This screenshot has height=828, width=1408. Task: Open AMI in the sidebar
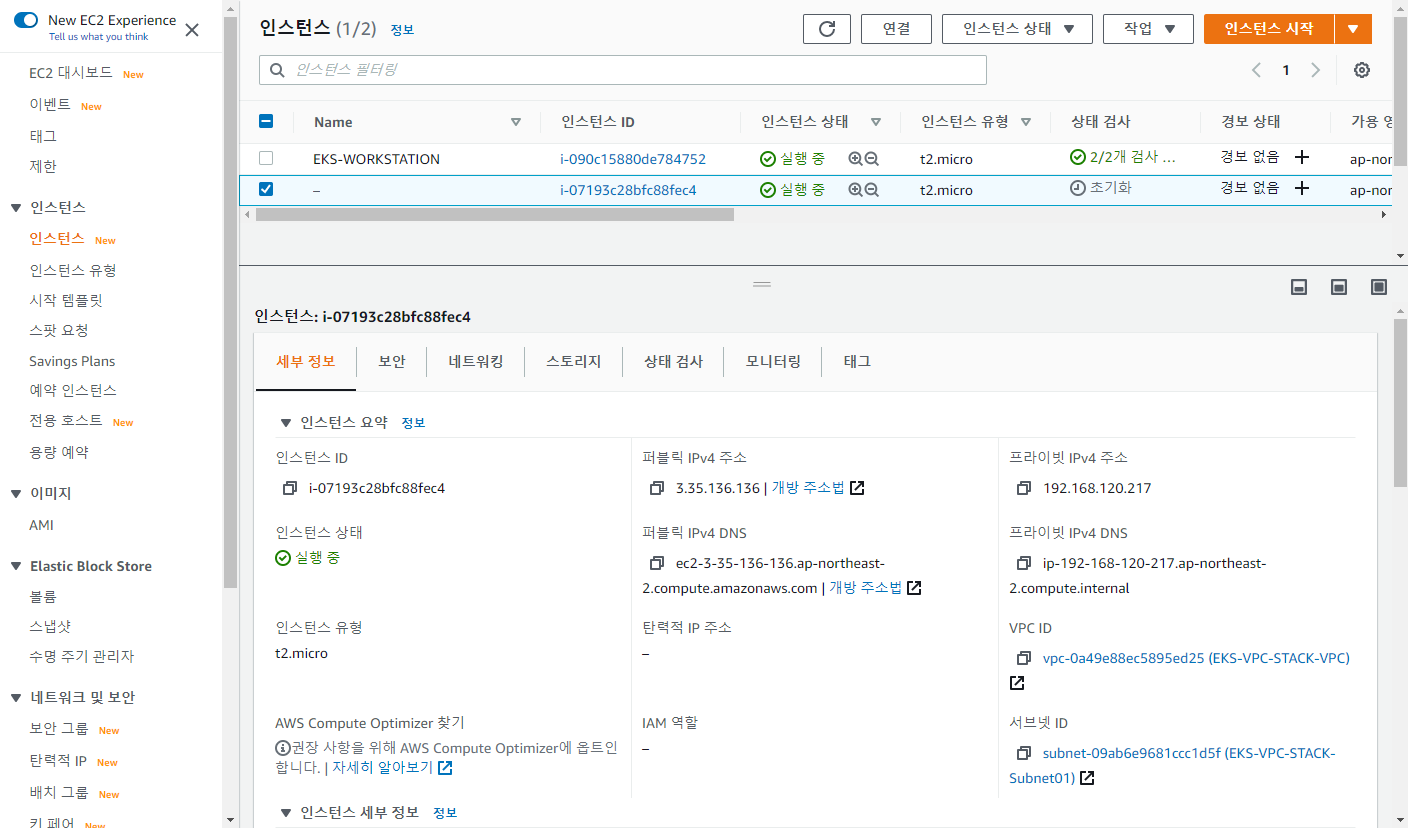click(x=41, y=525)
